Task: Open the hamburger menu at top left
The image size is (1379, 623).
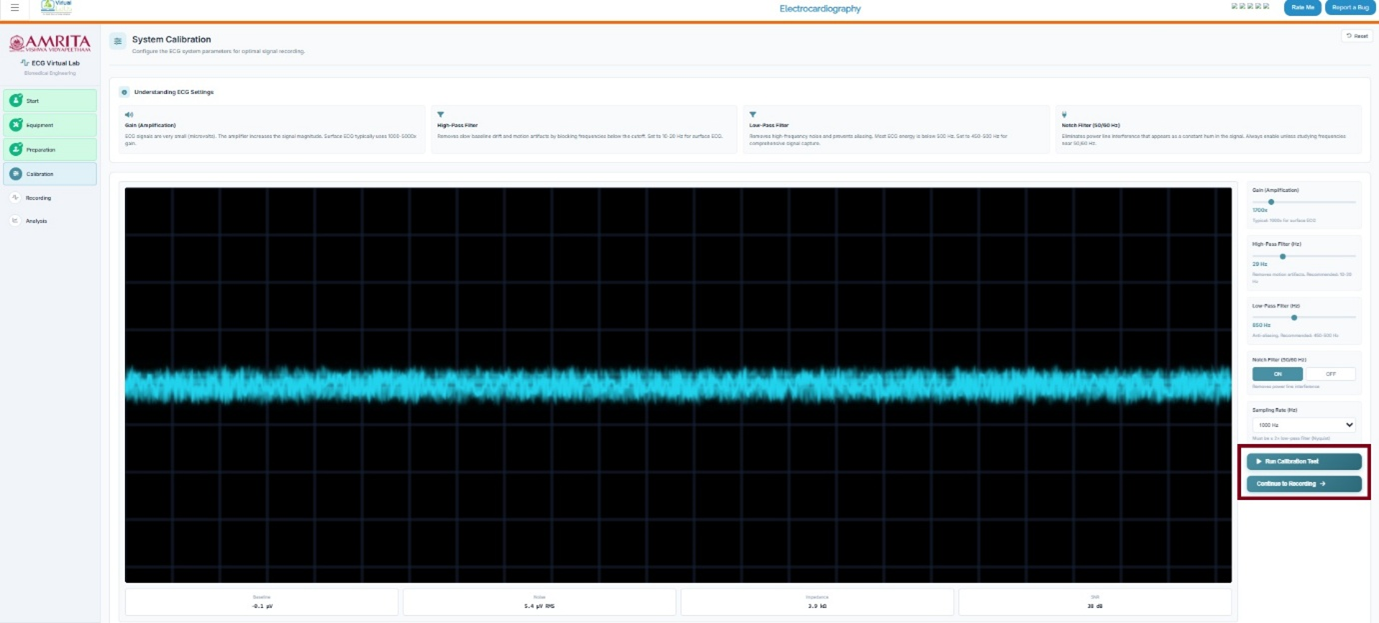Action: pyautogui.click(x=14, y=7)
